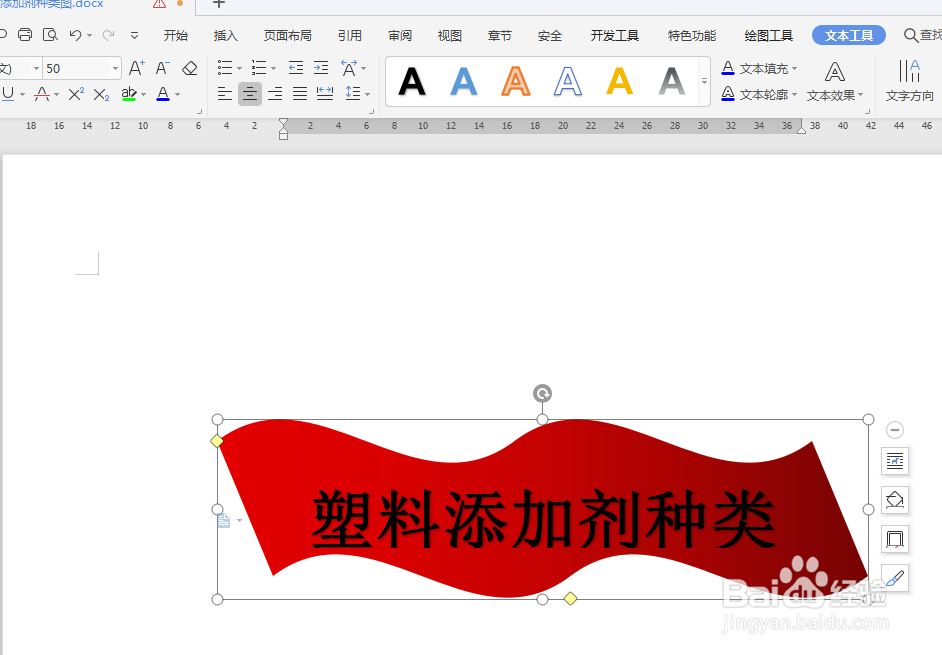Click the 文字方向 button
This screenshot has height=655, width=942.
pyautogui.click(x=910, y=81)
